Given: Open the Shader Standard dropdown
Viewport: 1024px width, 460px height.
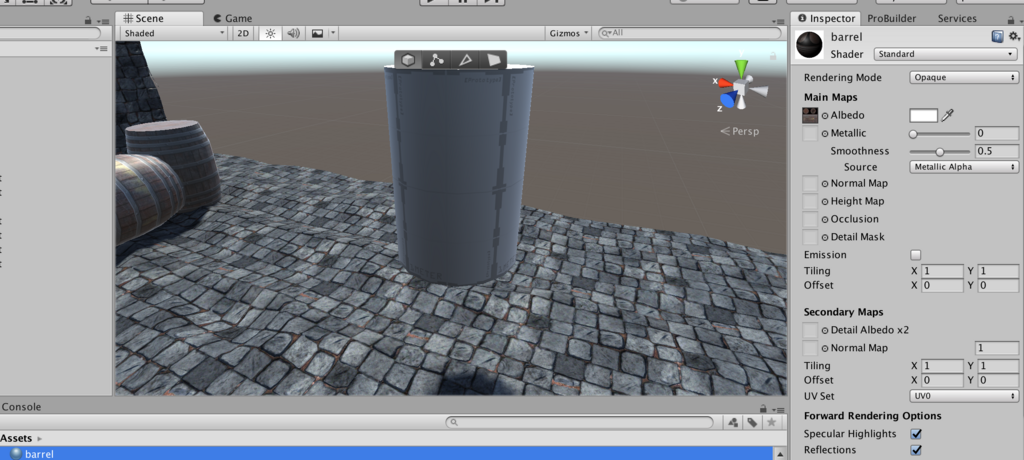Looking at the screenshot, I should point(946,54).
